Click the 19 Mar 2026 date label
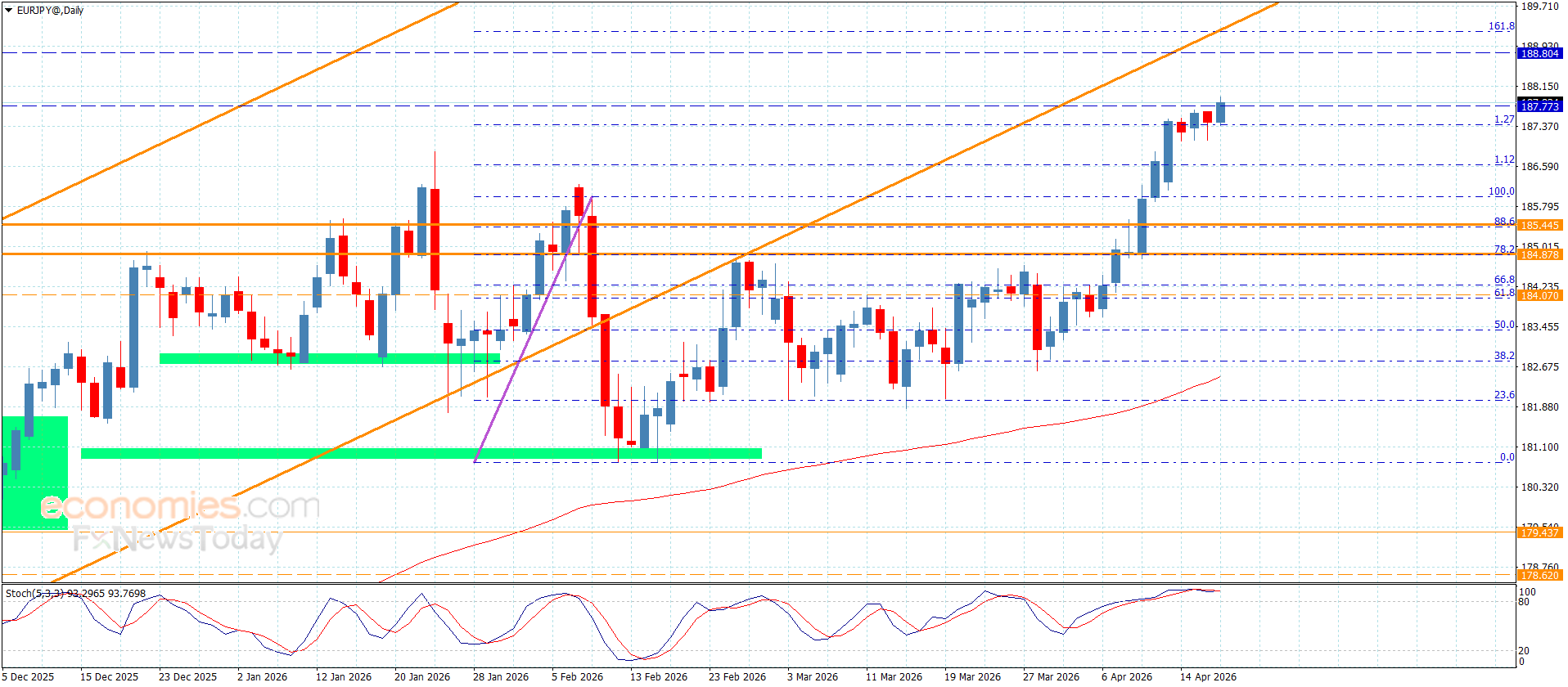 (972, 677)
